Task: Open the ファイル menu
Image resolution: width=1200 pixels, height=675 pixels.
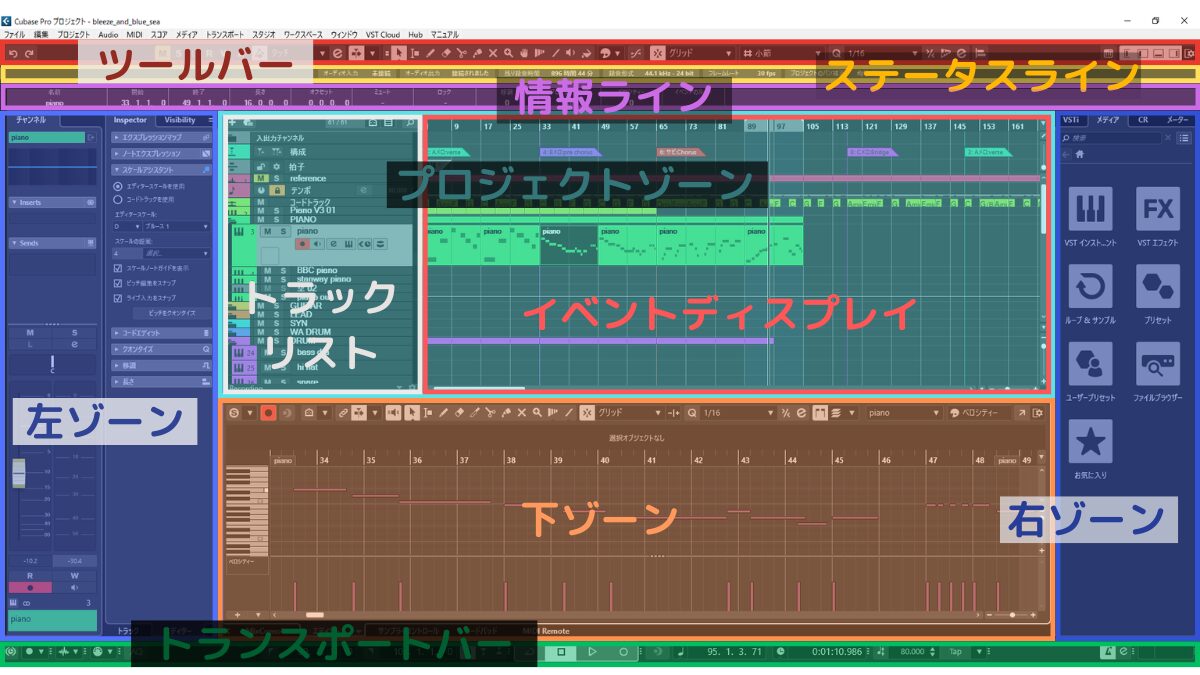Action: 14,34
